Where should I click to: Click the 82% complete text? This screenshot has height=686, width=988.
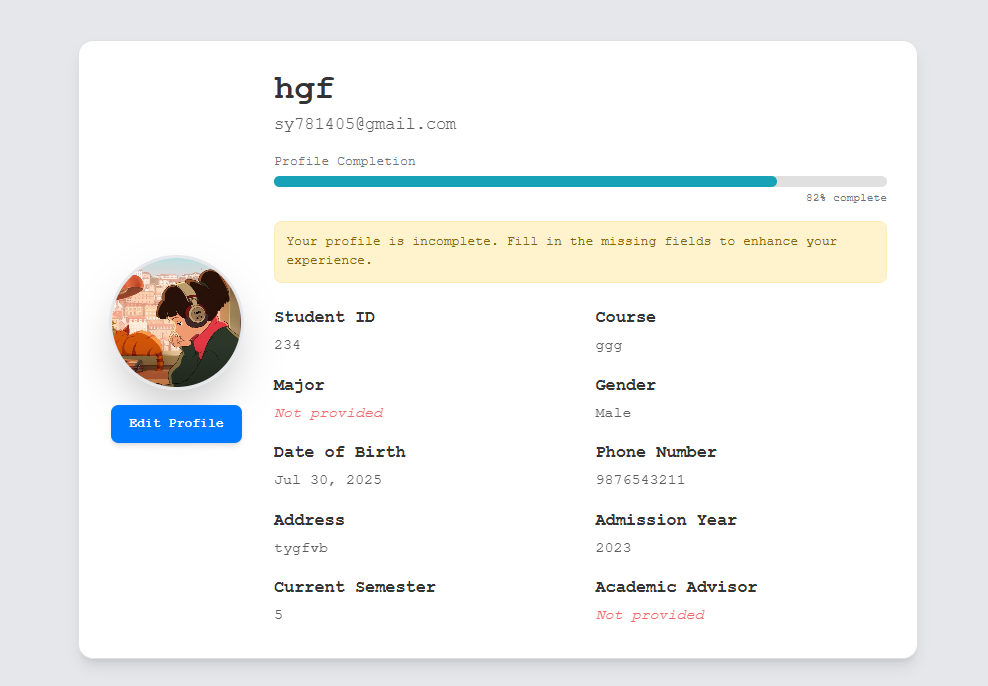pyautogui.click(x=846, y=198)
